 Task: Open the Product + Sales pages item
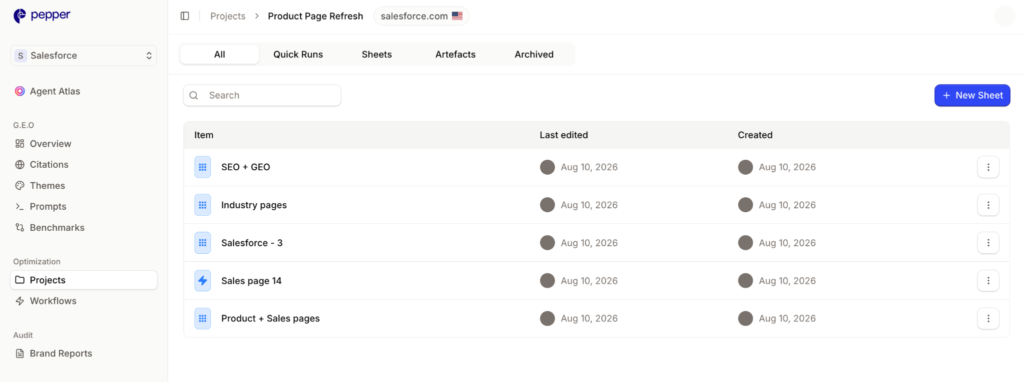coord(270,319)
